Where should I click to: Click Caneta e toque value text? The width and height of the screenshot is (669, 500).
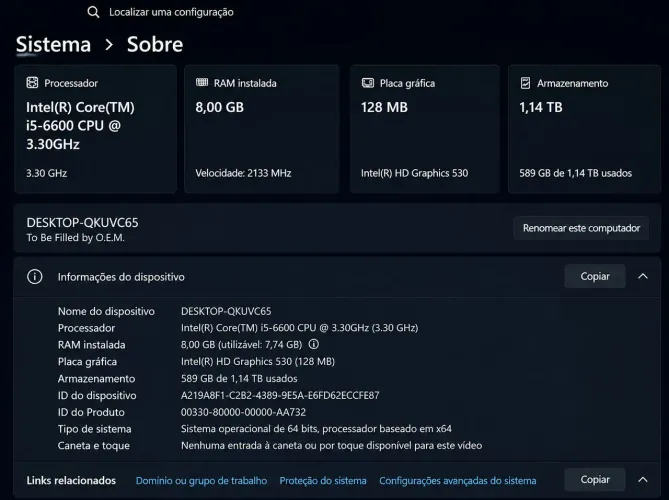[x=332, y=445]
